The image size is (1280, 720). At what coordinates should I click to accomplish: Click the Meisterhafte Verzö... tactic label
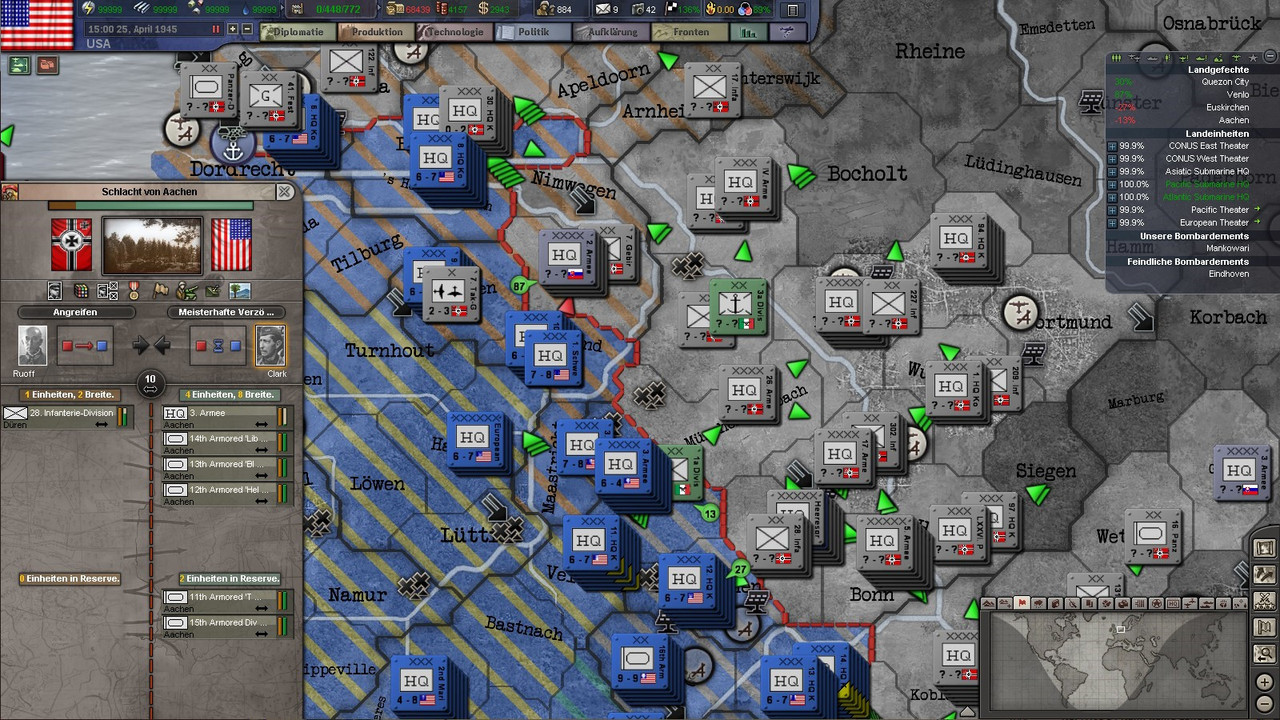click(225, 312)
